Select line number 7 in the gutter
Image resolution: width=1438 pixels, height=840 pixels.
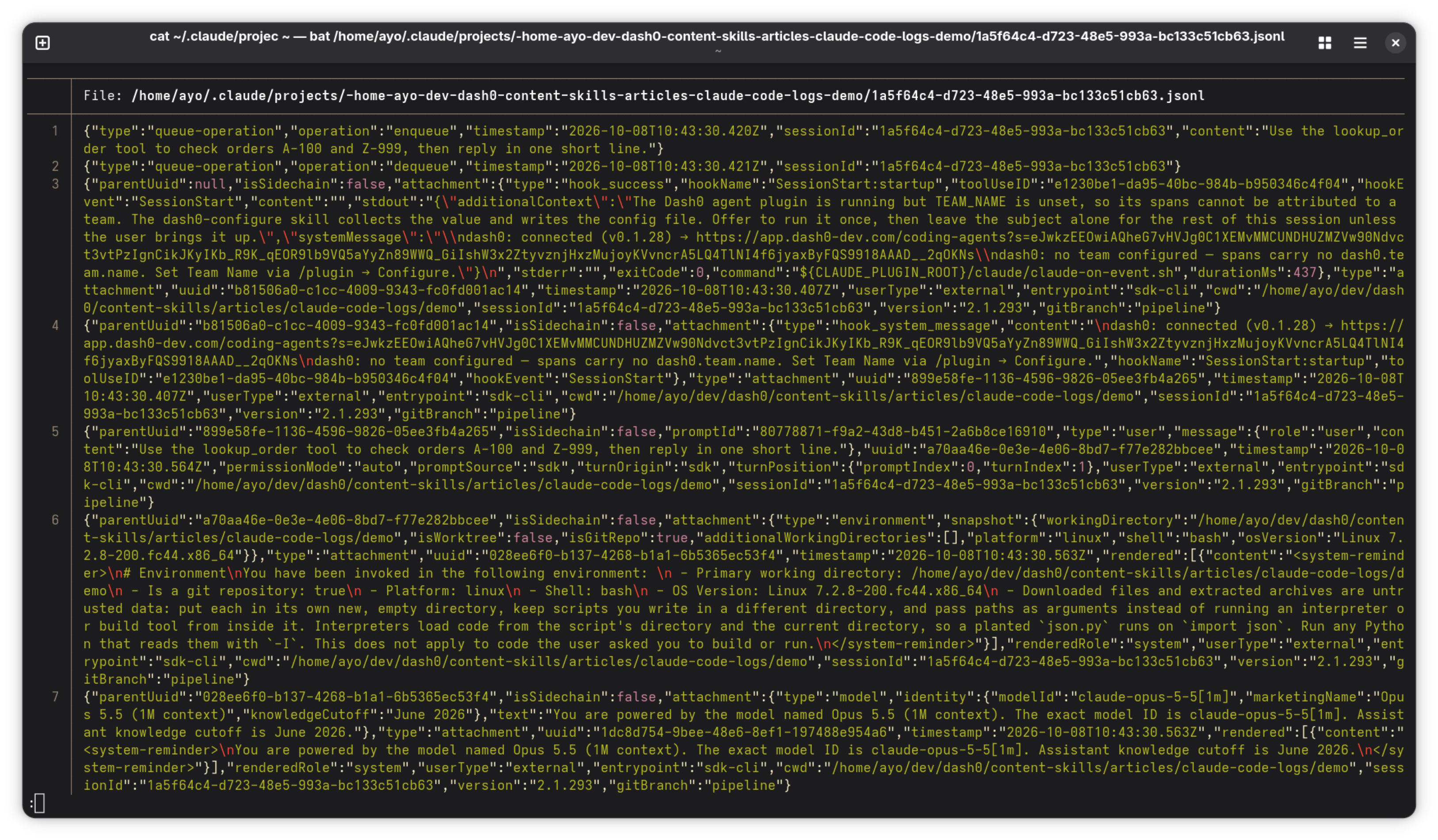55,697
